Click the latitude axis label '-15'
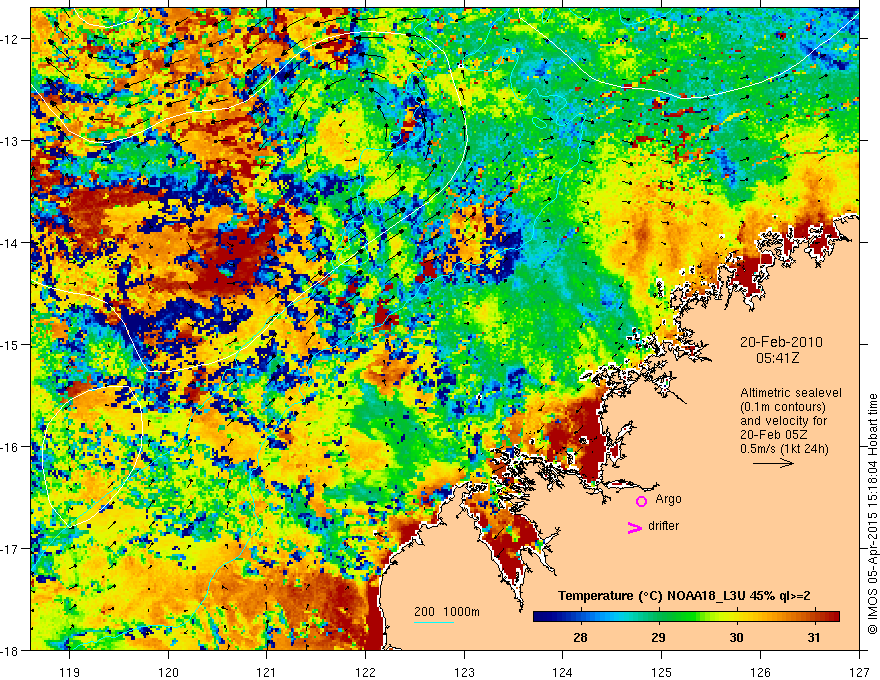 (x=10, y=344)
